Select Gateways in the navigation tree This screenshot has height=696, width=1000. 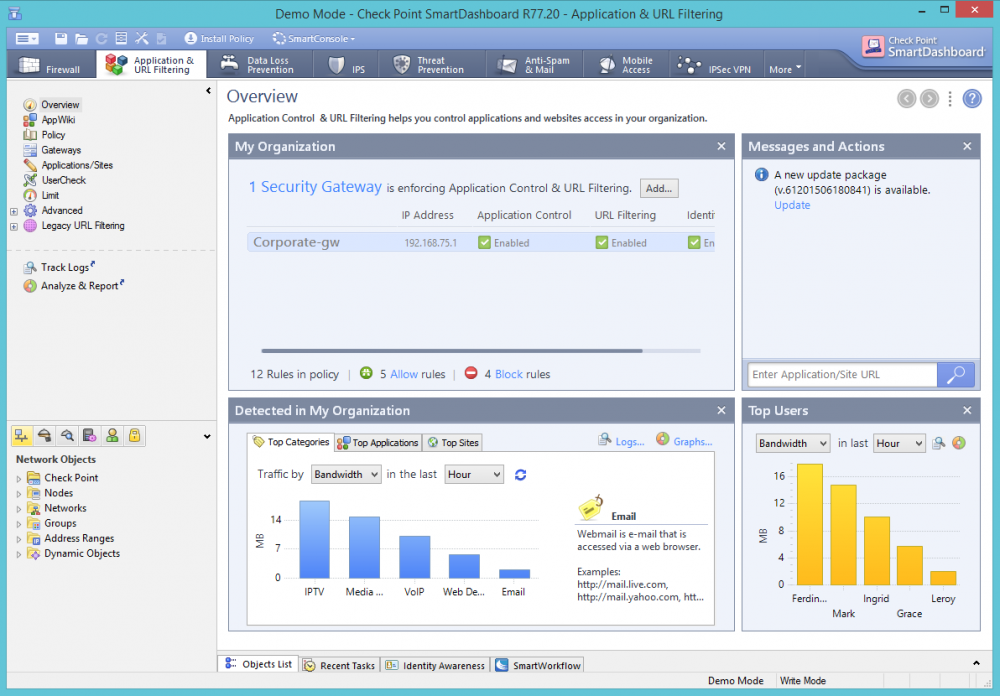tap(61, 151)
